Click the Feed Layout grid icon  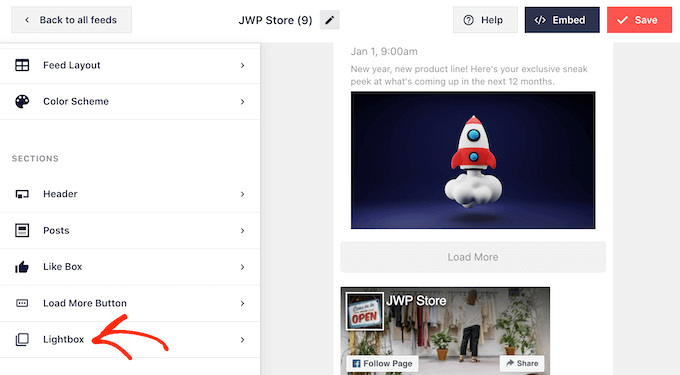point(22,65)
